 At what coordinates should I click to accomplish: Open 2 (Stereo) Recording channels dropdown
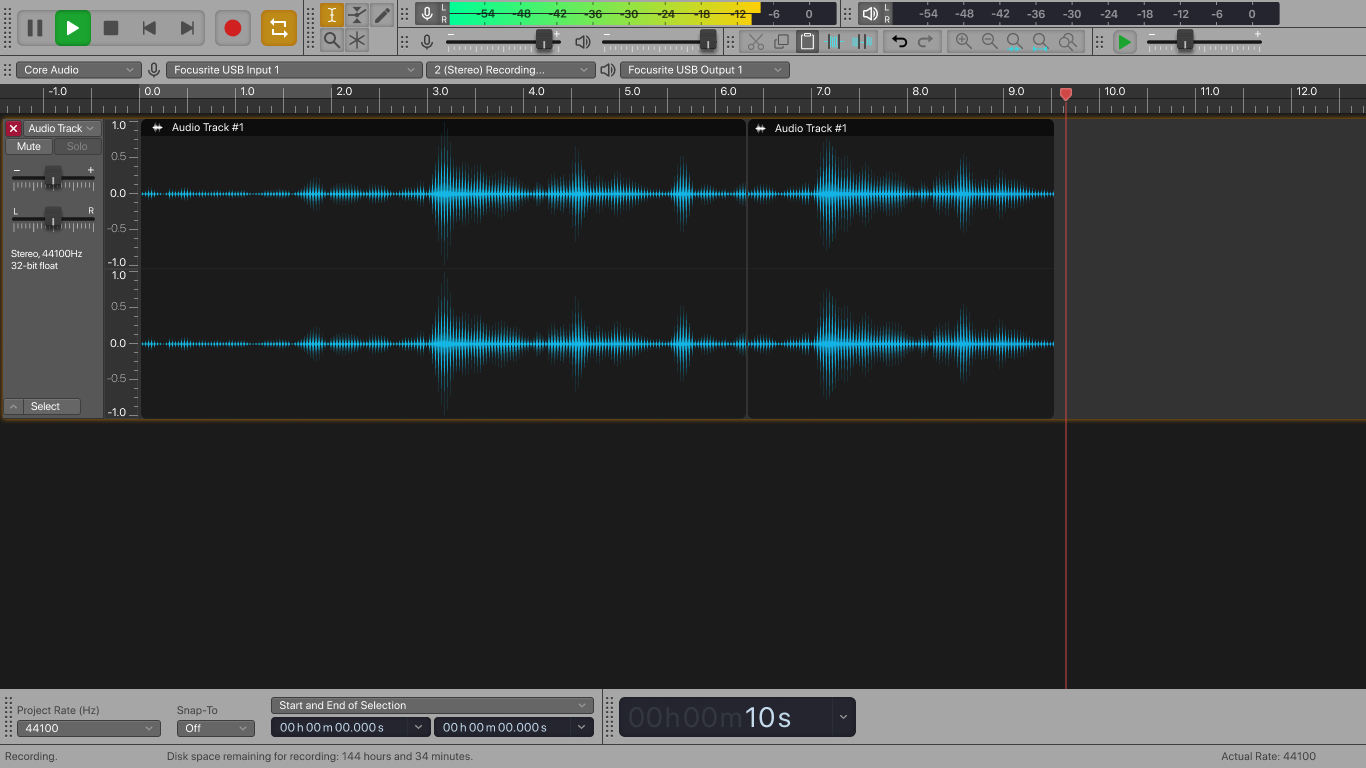click(510, 70)
